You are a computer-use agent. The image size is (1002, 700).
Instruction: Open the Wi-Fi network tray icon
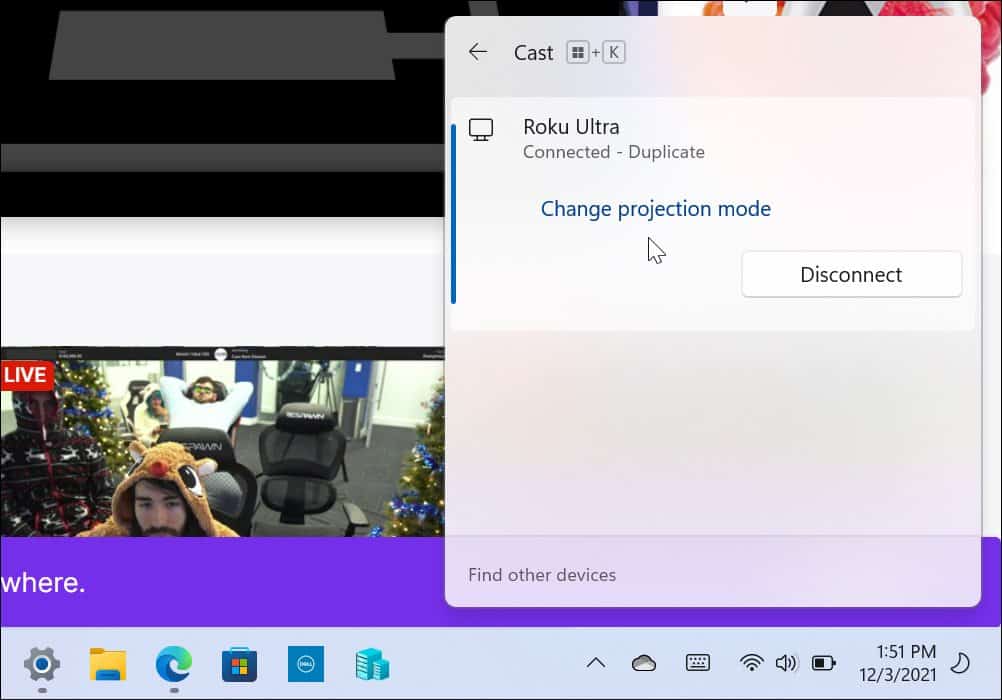(752, 663)
